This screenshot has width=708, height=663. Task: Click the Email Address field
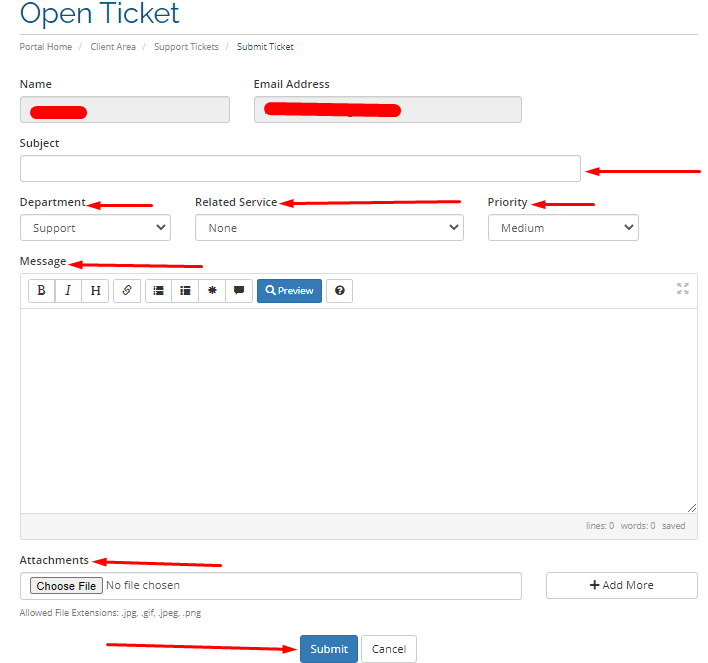[x=388, y=109]
